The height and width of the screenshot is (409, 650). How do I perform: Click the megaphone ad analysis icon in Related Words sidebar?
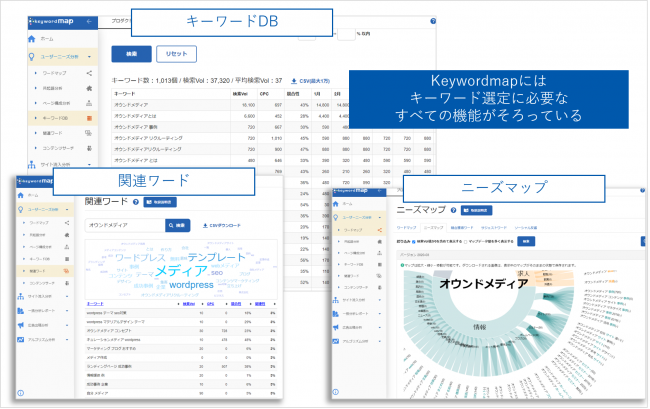(x=20, y=326)
